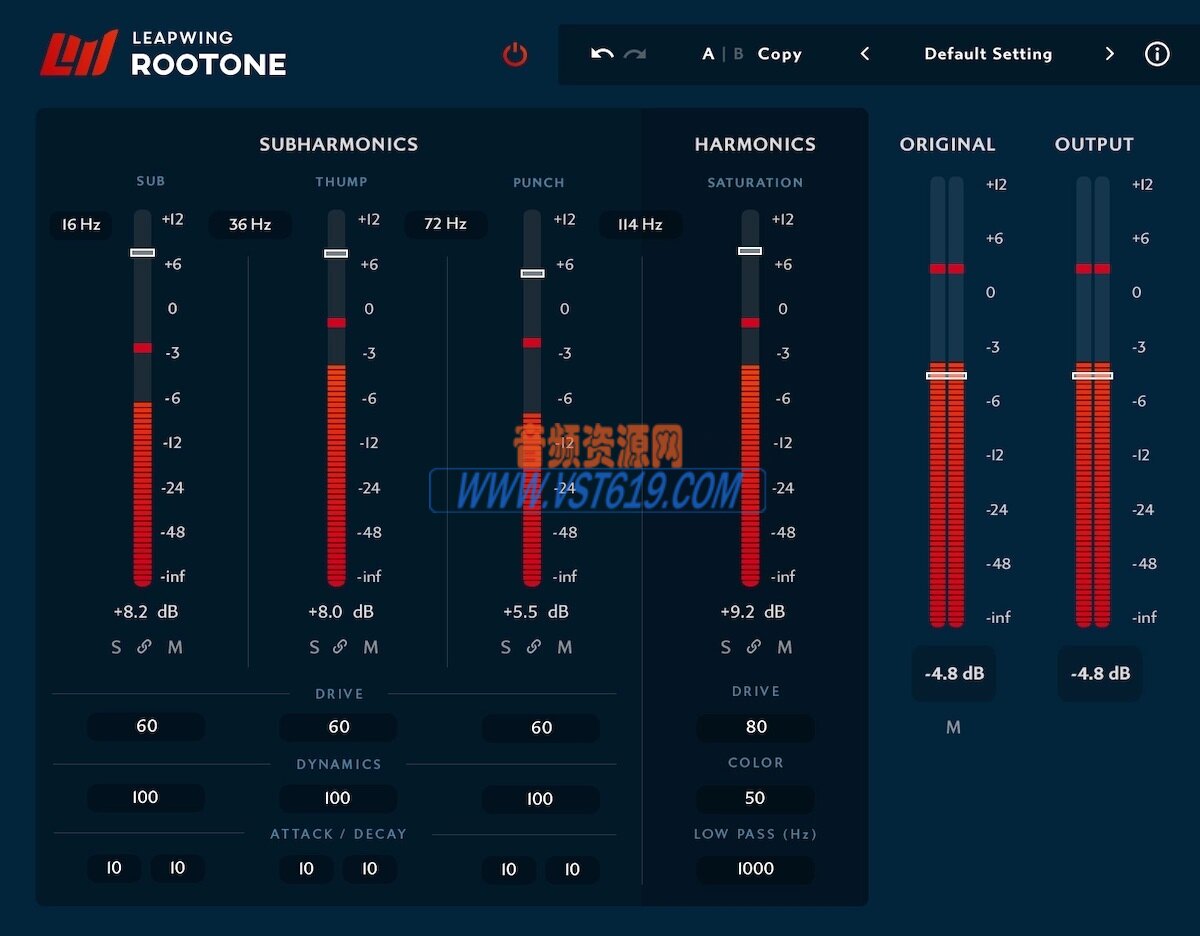The width and height of the screenshot is (1200, 936).
Task: Click the undo arrow icon
Action: (x=601, y=54)
